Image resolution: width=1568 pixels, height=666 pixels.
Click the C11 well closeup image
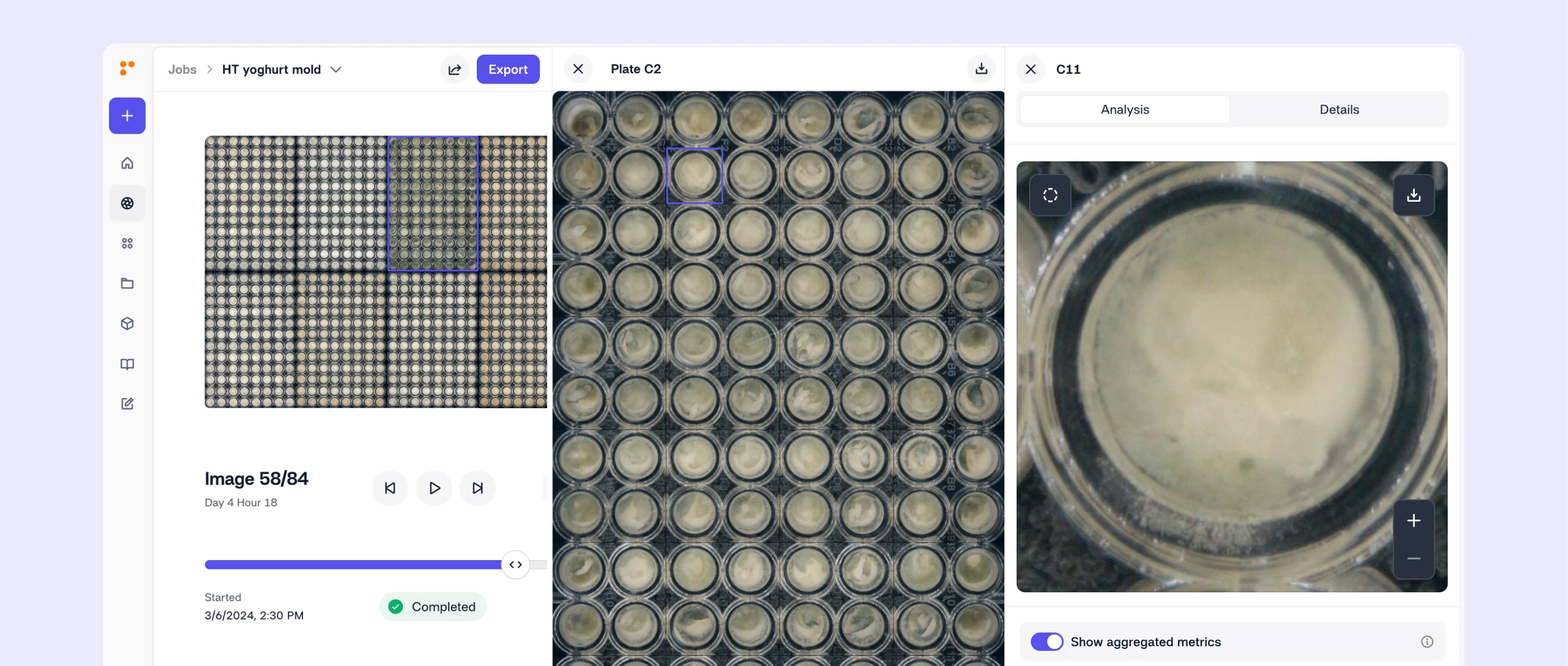pos(1231,377)
